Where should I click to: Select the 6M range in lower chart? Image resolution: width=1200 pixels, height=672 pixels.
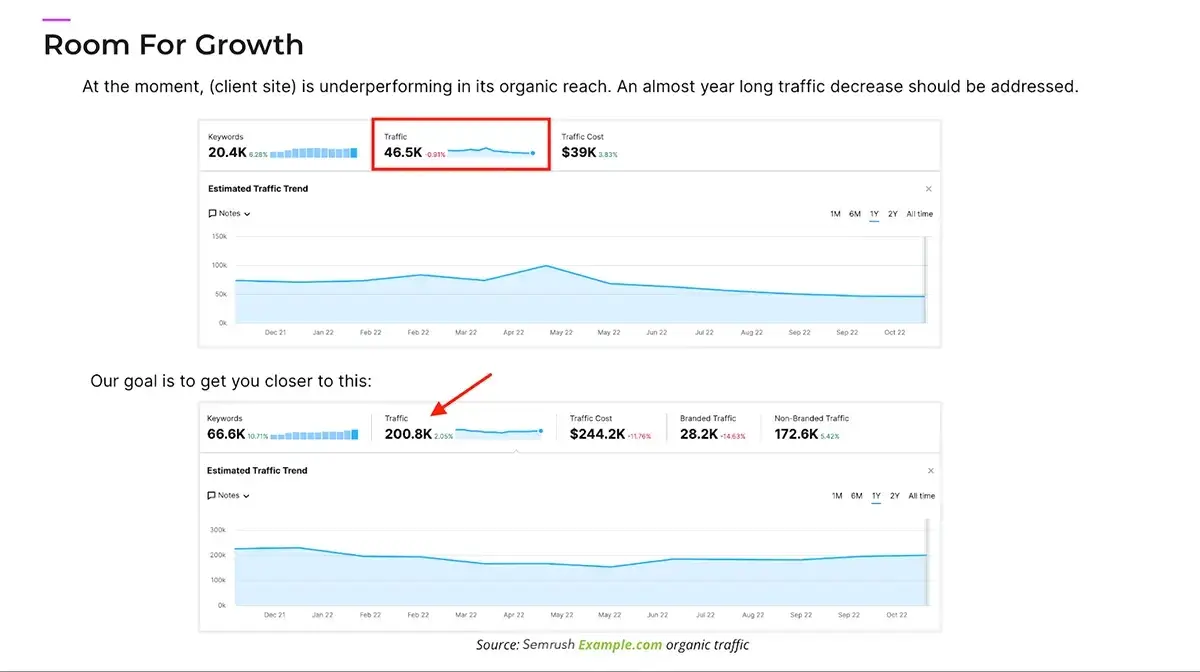pos(856,496)
